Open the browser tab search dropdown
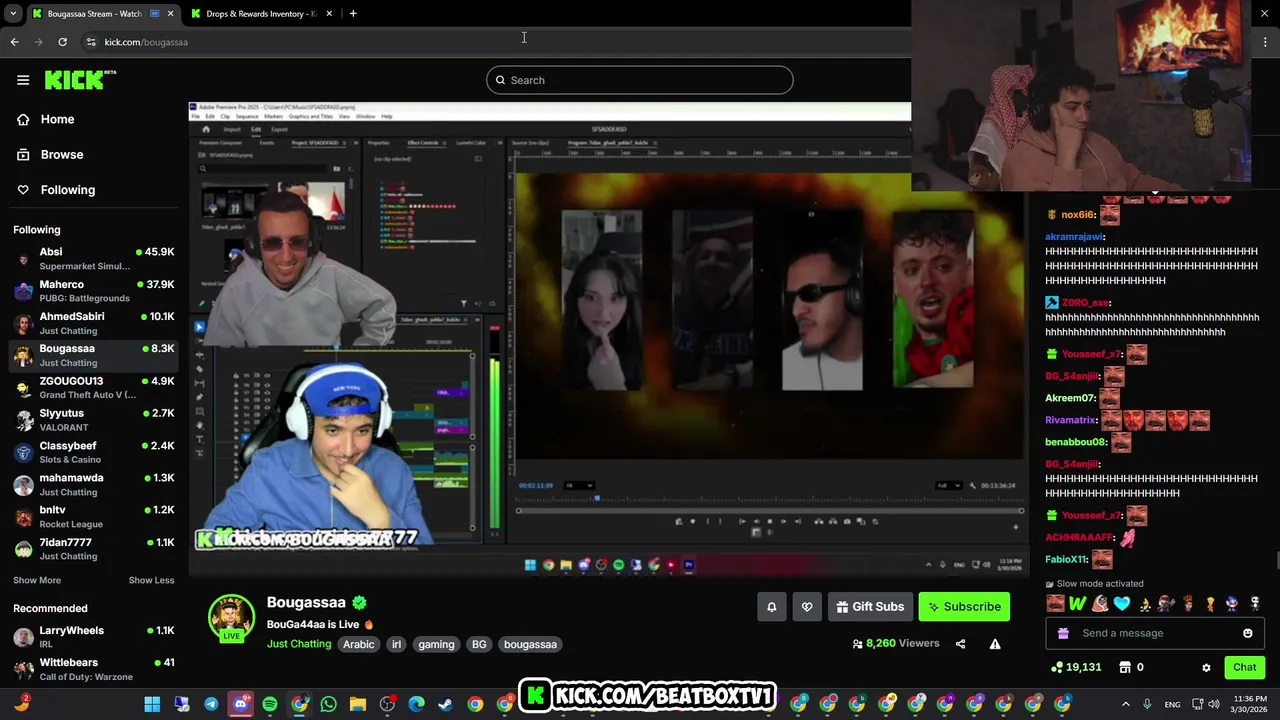Screen dimensions: 1280x720 [12, 14]
